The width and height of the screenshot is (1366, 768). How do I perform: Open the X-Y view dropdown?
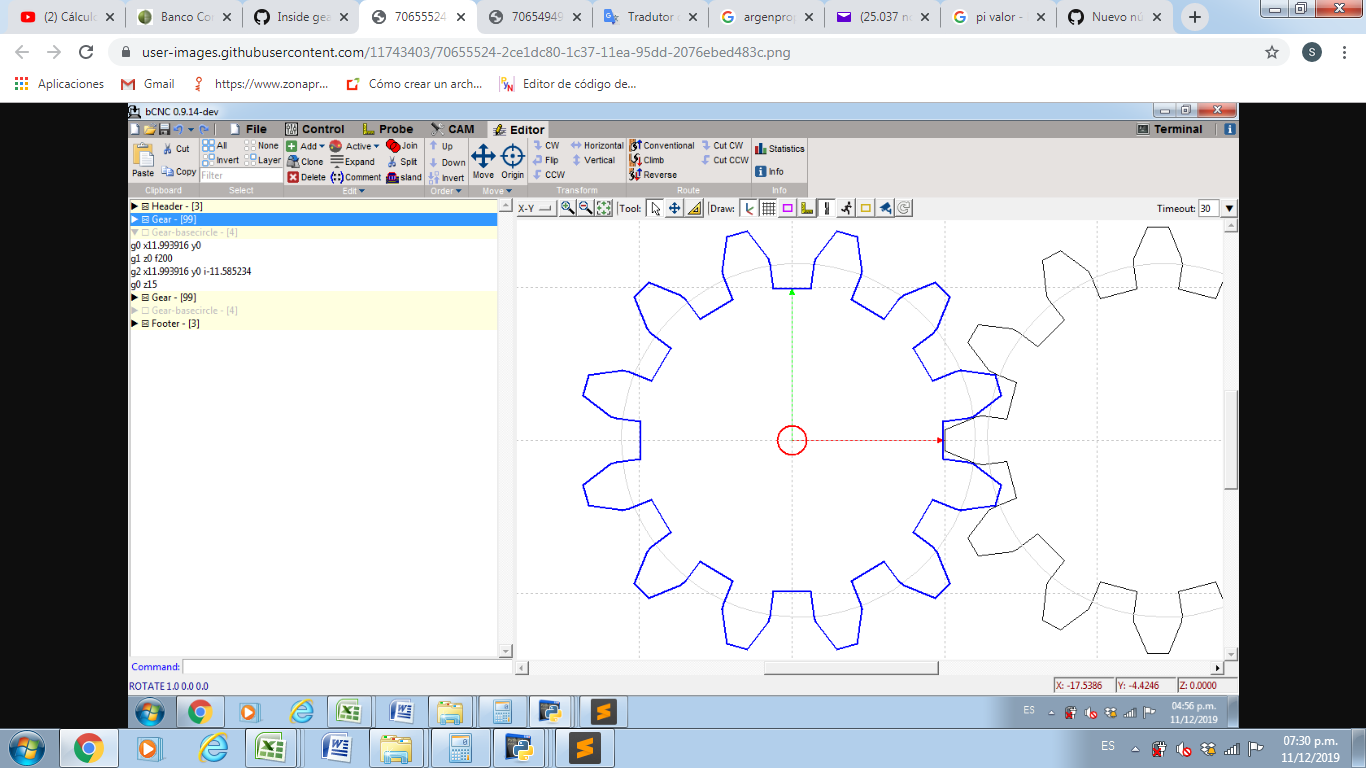(x=535, y=208)
